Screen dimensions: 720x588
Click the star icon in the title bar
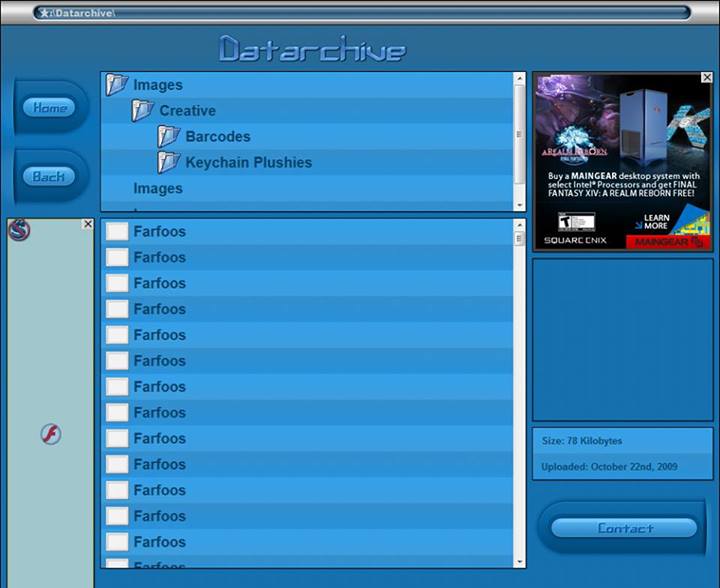(44, 13)
